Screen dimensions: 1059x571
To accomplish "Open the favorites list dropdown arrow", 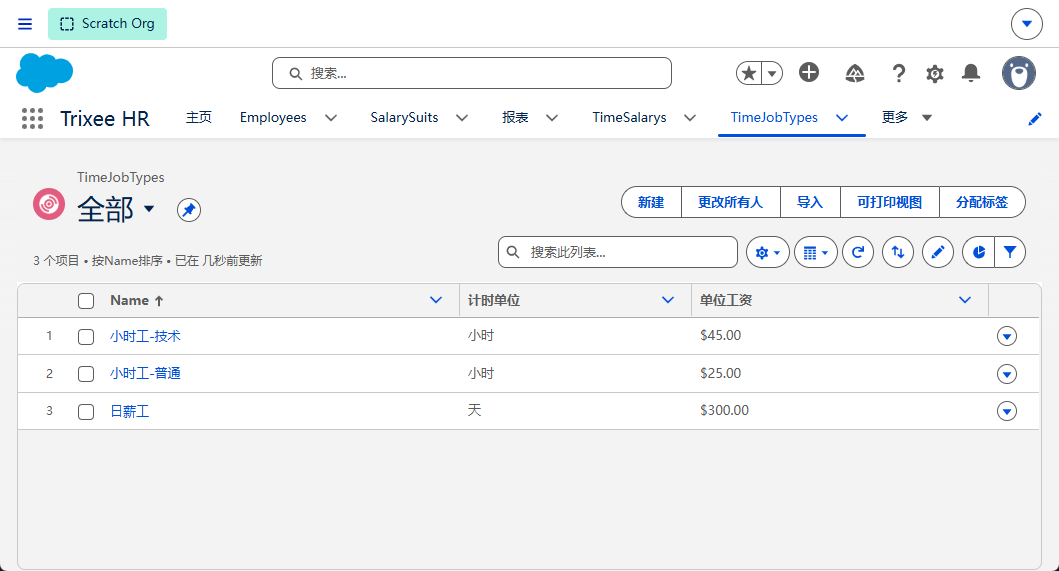I will tap(772, 73).
